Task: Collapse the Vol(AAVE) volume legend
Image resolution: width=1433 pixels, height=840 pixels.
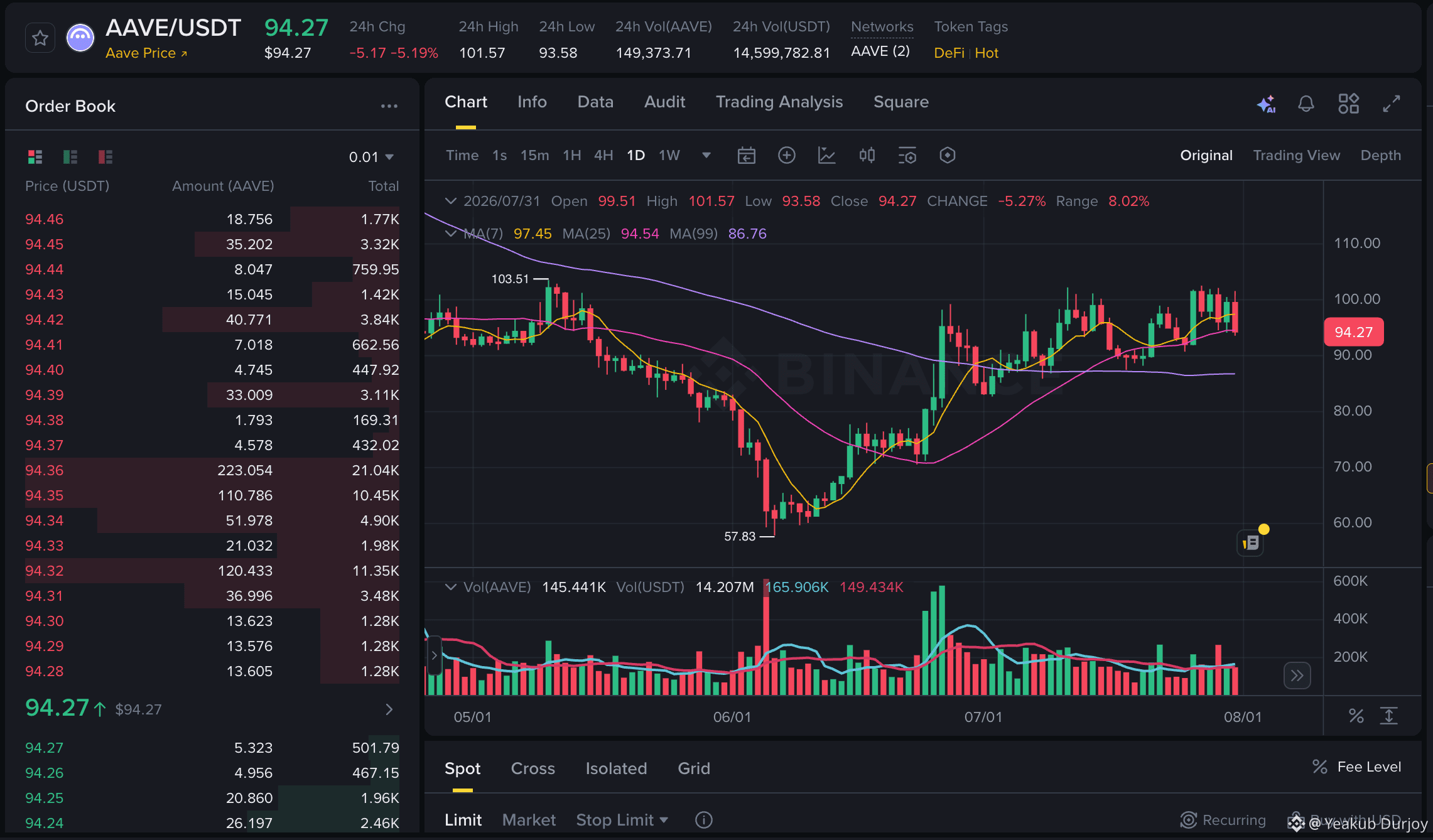Action: pos(450,587)
